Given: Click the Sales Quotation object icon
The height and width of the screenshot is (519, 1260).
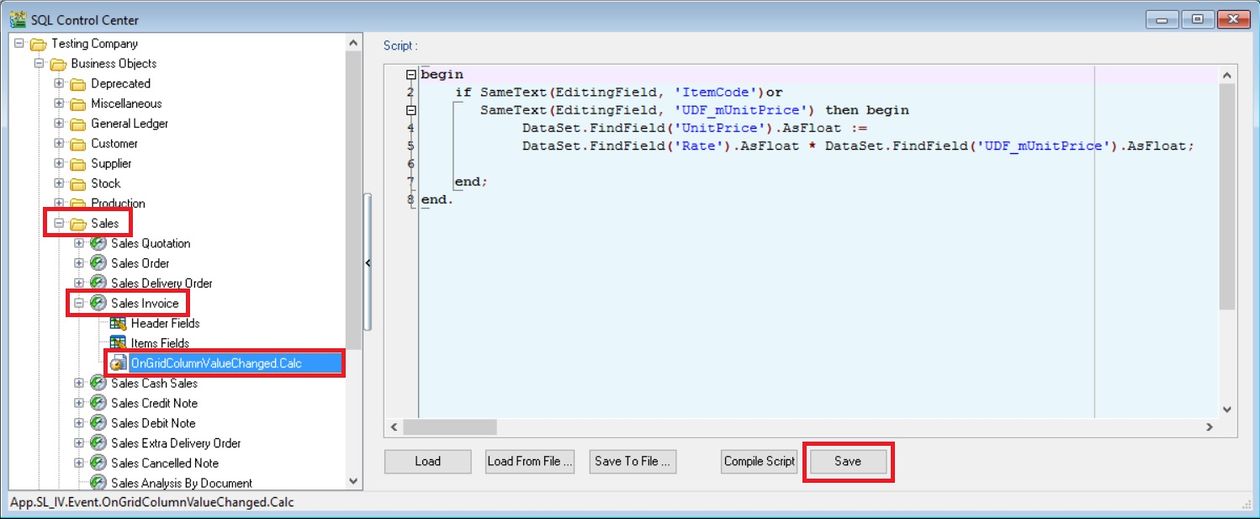Looking at the screenshot, I should point(98,243).
